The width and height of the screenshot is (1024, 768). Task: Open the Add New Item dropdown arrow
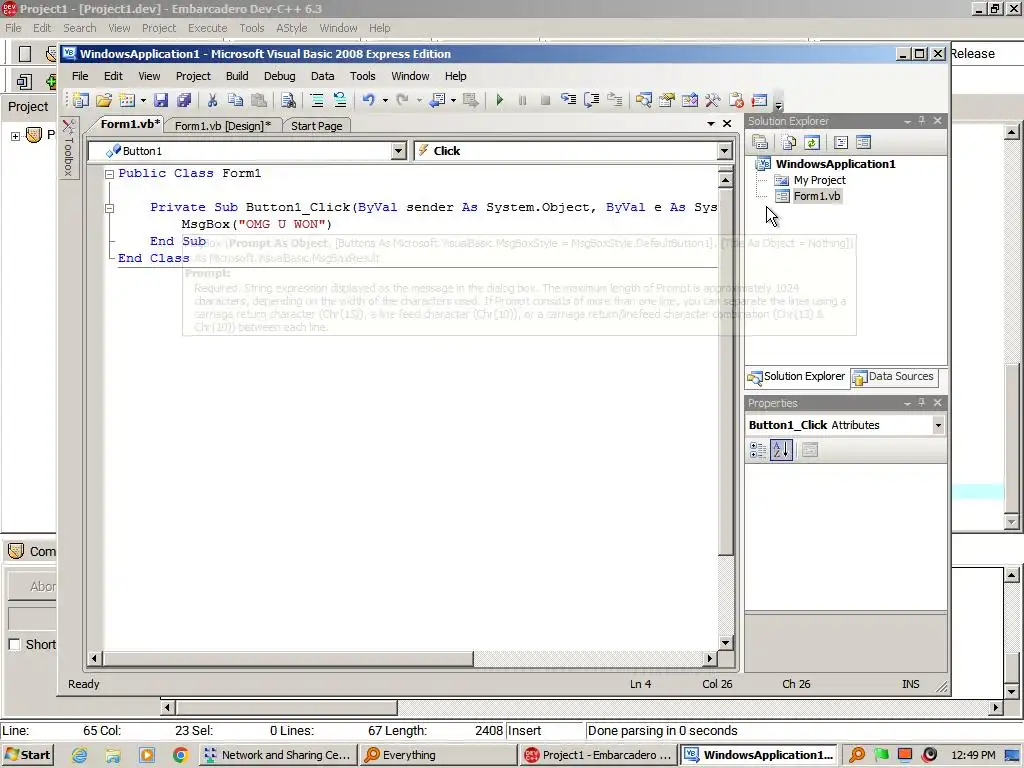click(x=143, y=100)
